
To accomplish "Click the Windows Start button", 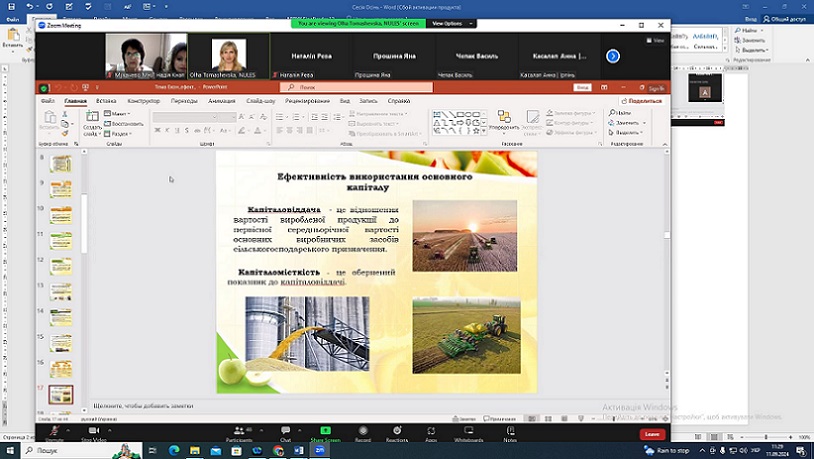I will (10, 450).
